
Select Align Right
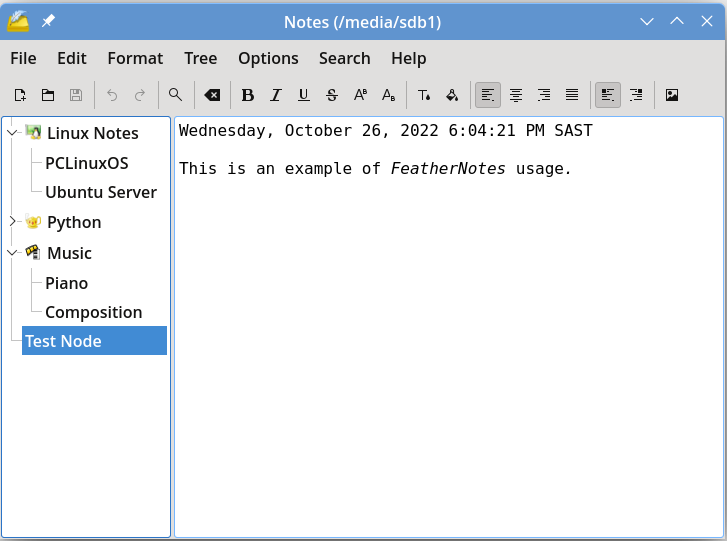(x=544, y=95)
